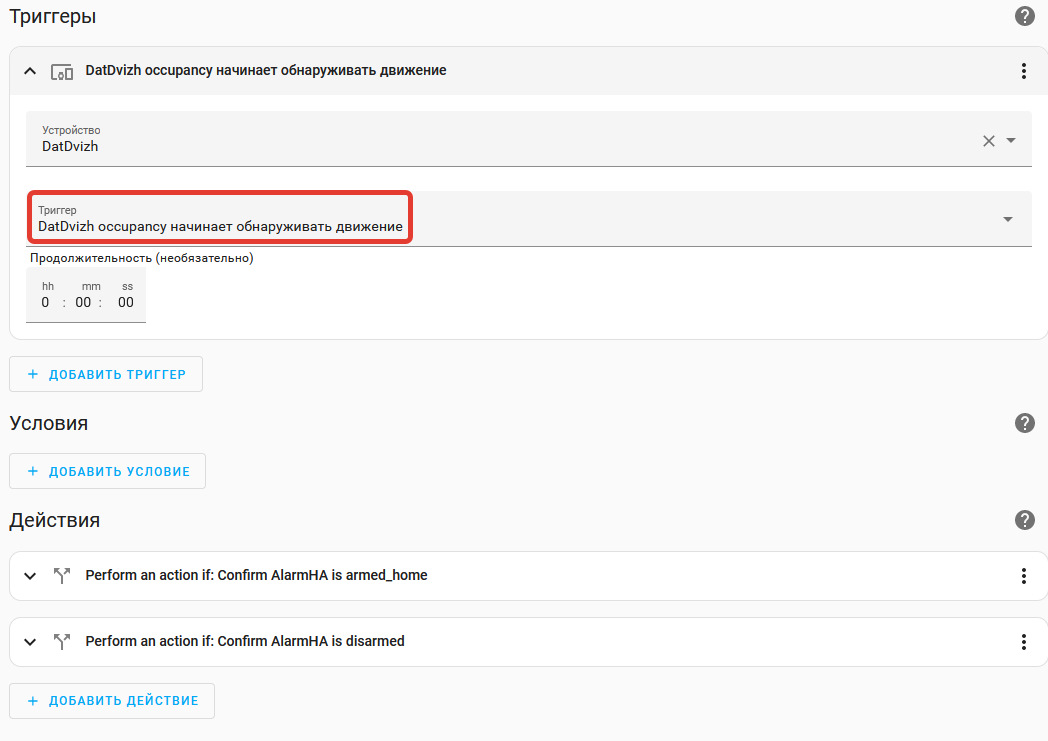Click branch icon of armed_home action
The image size is (1048, 741).
click(62, 576)
